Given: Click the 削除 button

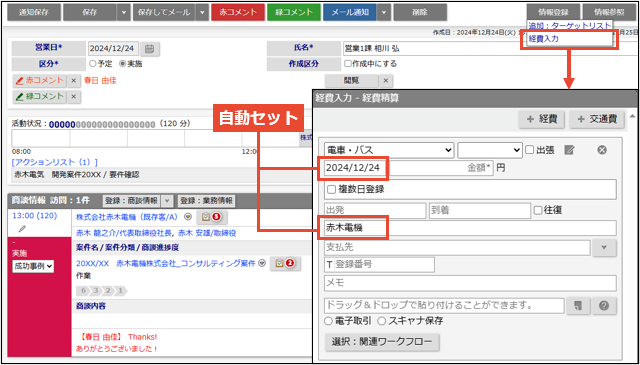Looking at the screenshot, I should [x=420, y=13].
